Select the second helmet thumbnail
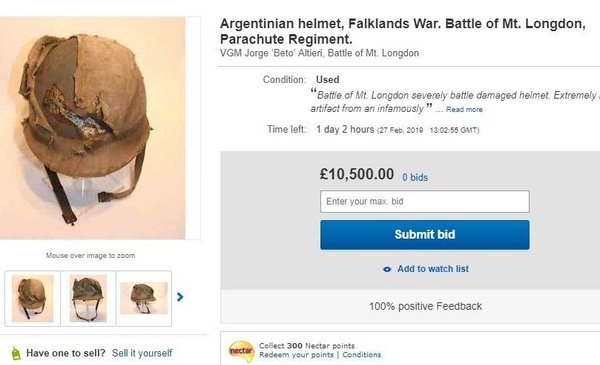 88,298
